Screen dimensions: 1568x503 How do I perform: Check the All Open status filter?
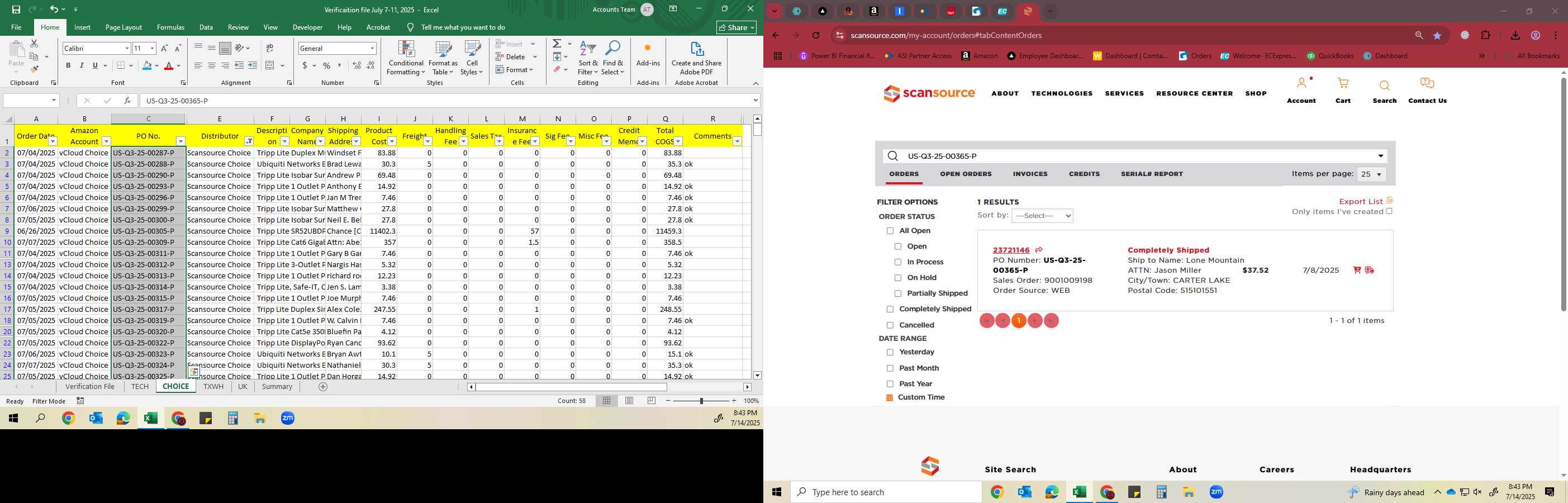click(890, 231)
